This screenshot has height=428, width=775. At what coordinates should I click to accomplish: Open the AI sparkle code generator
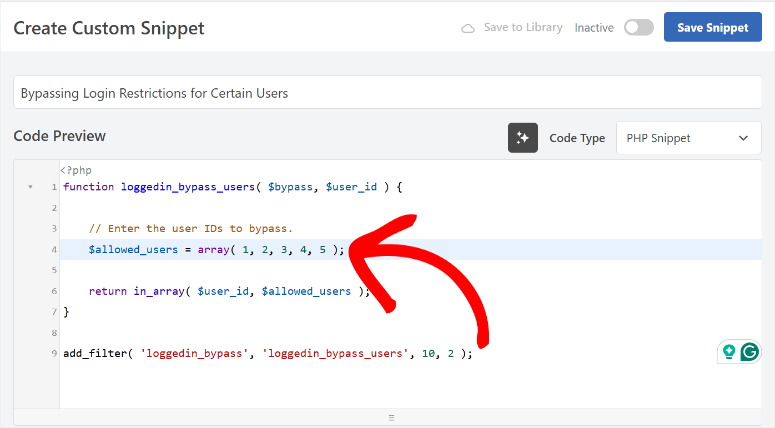coord(522,138)
